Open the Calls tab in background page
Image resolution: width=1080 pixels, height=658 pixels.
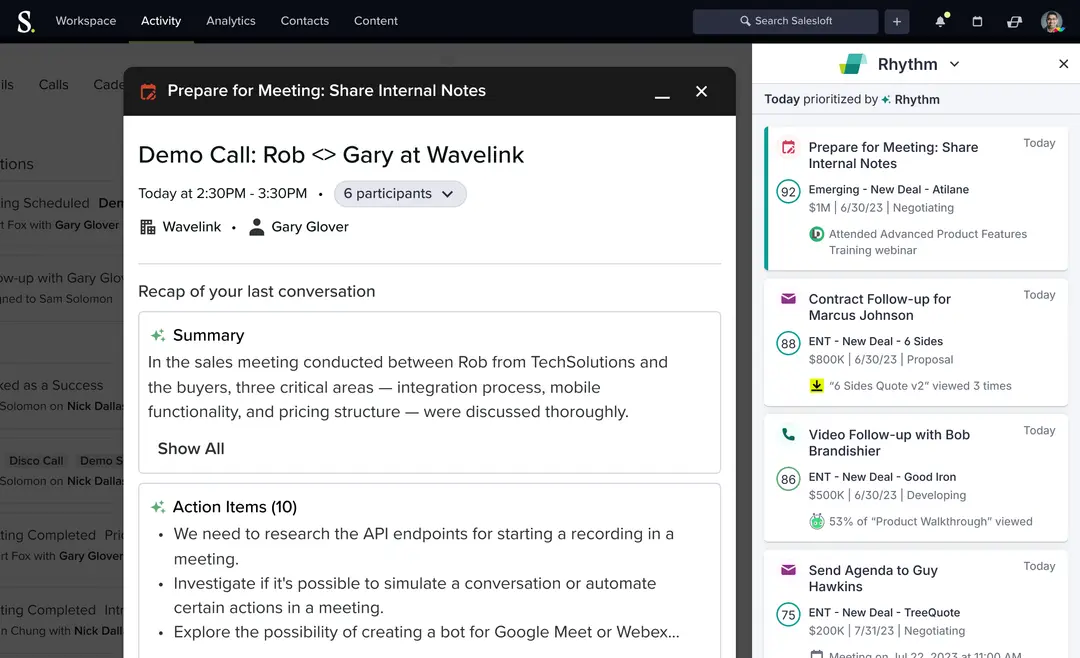[x=53, y=85]
